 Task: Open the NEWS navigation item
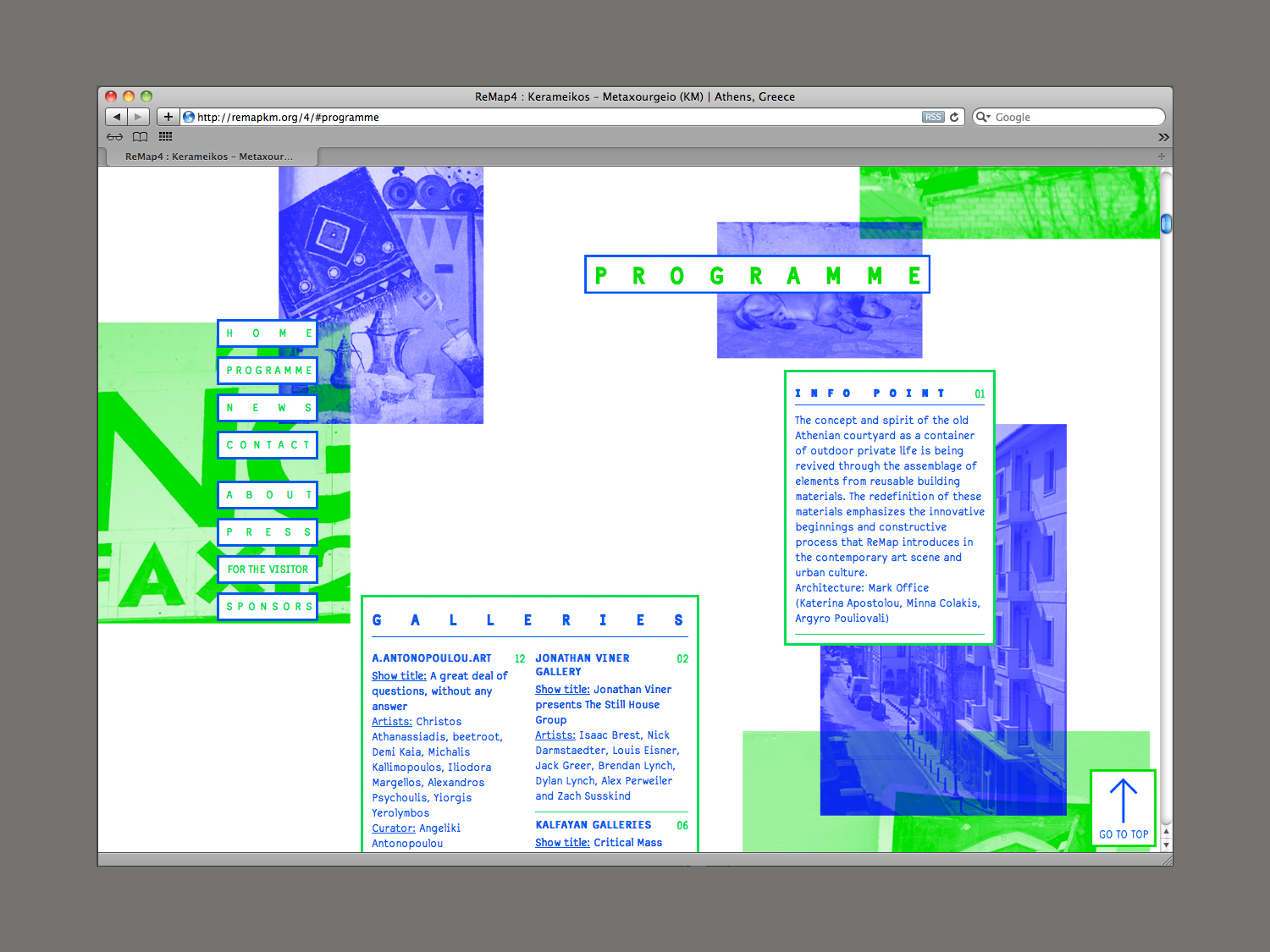click(x=268, y=408)
